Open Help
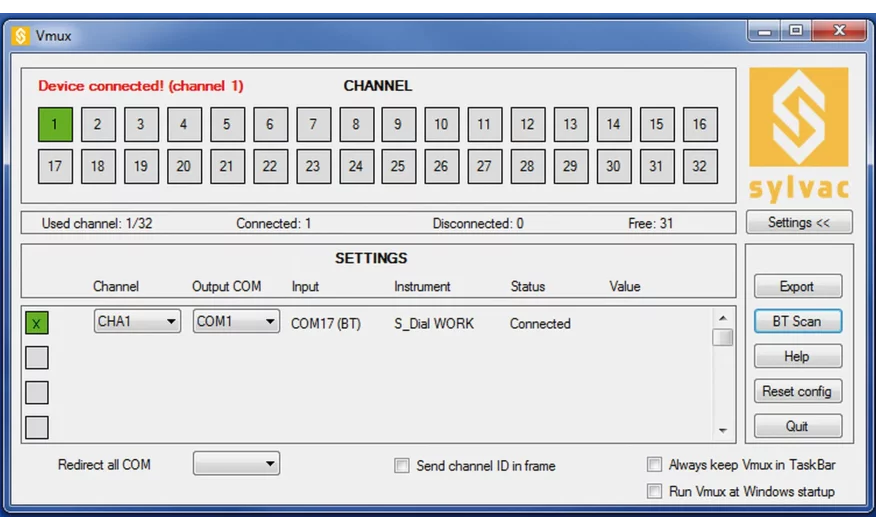Screen dimensions: 876x530 click(x=798, y=356)
